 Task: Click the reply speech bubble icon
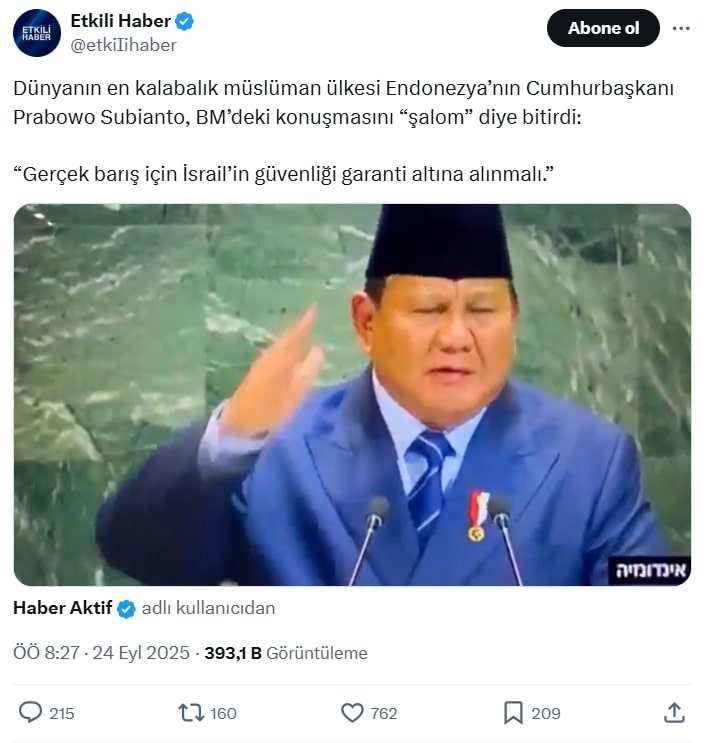point(30,712)
